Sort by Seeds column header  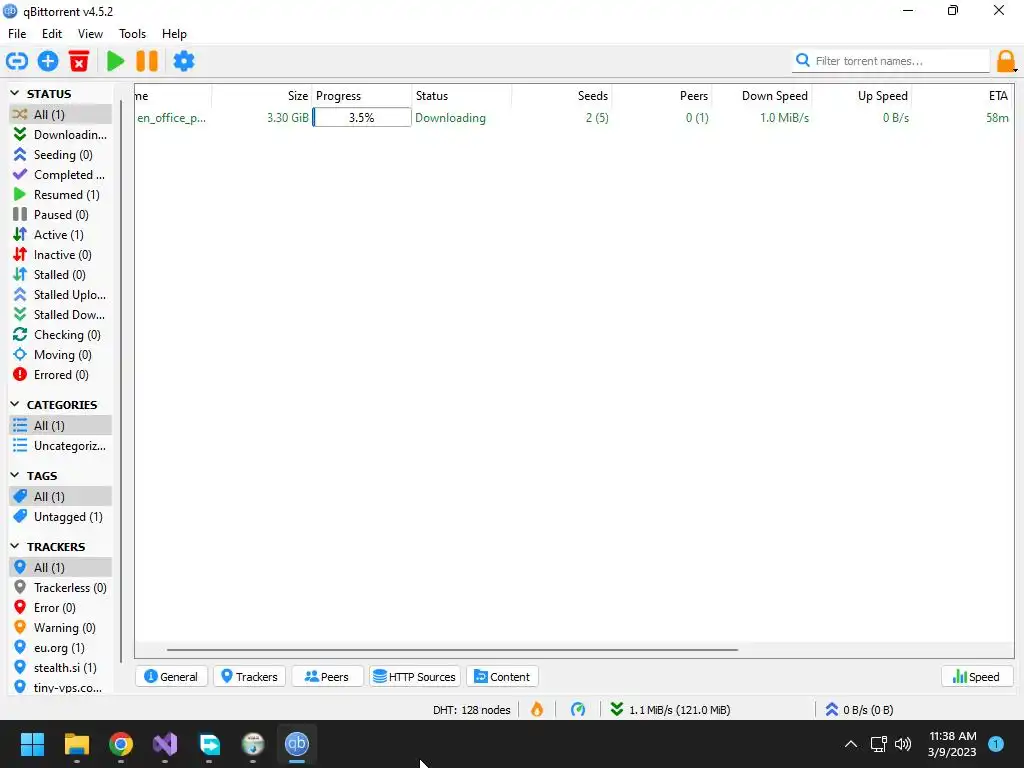click(561, 96)
